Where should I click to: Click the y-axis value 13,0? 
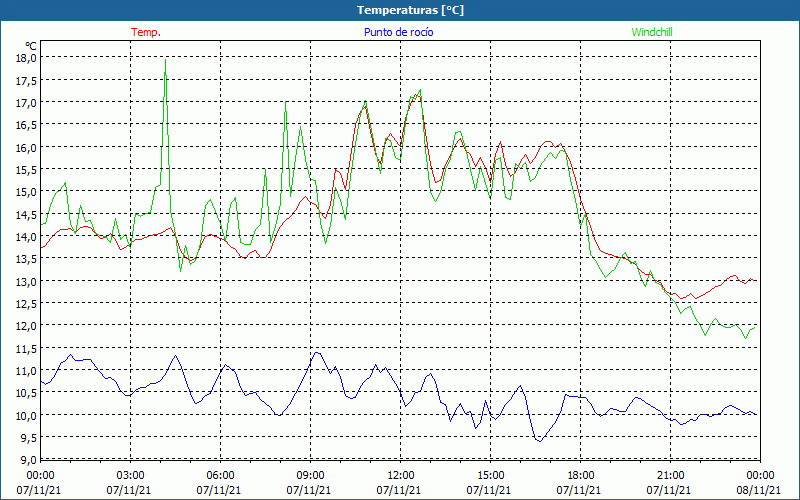(x=26, y=281)
